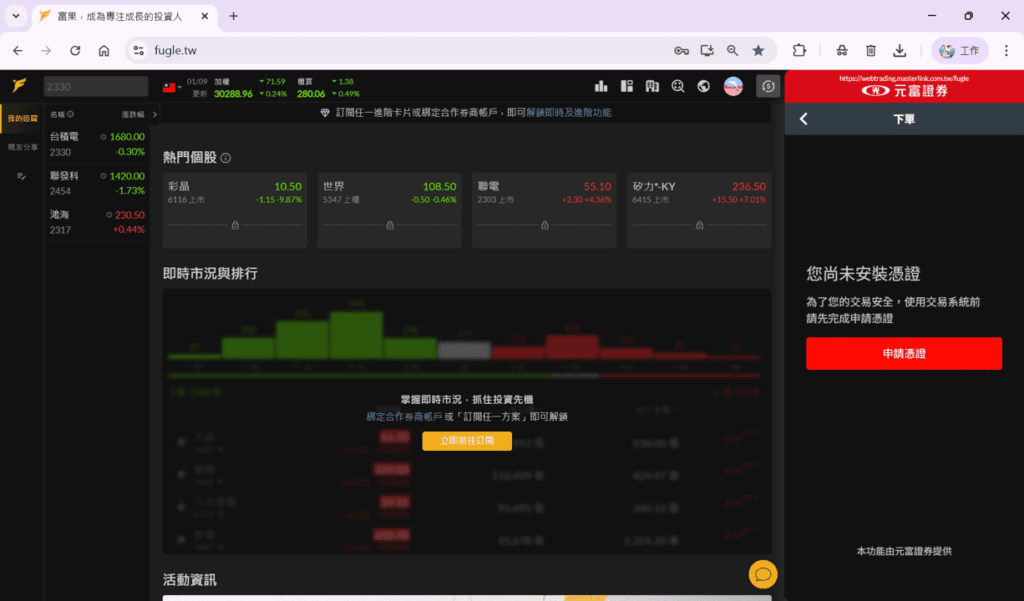The height and width of the screenshot is (601, 1024).
Task: Expand the Taiwan flag market dropdown
Action: click(x=171, y=87)
